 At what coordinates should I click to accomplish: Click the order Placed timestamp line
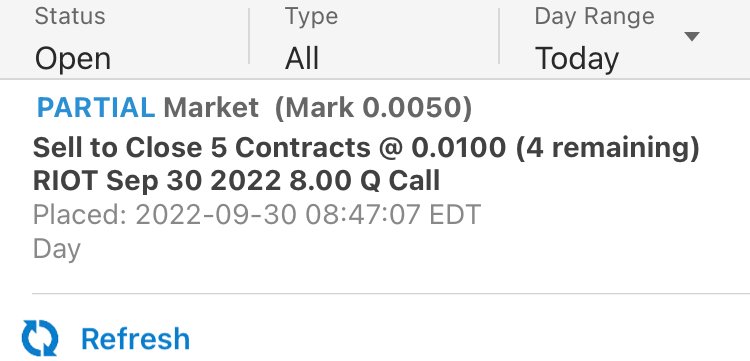[257, 215]
